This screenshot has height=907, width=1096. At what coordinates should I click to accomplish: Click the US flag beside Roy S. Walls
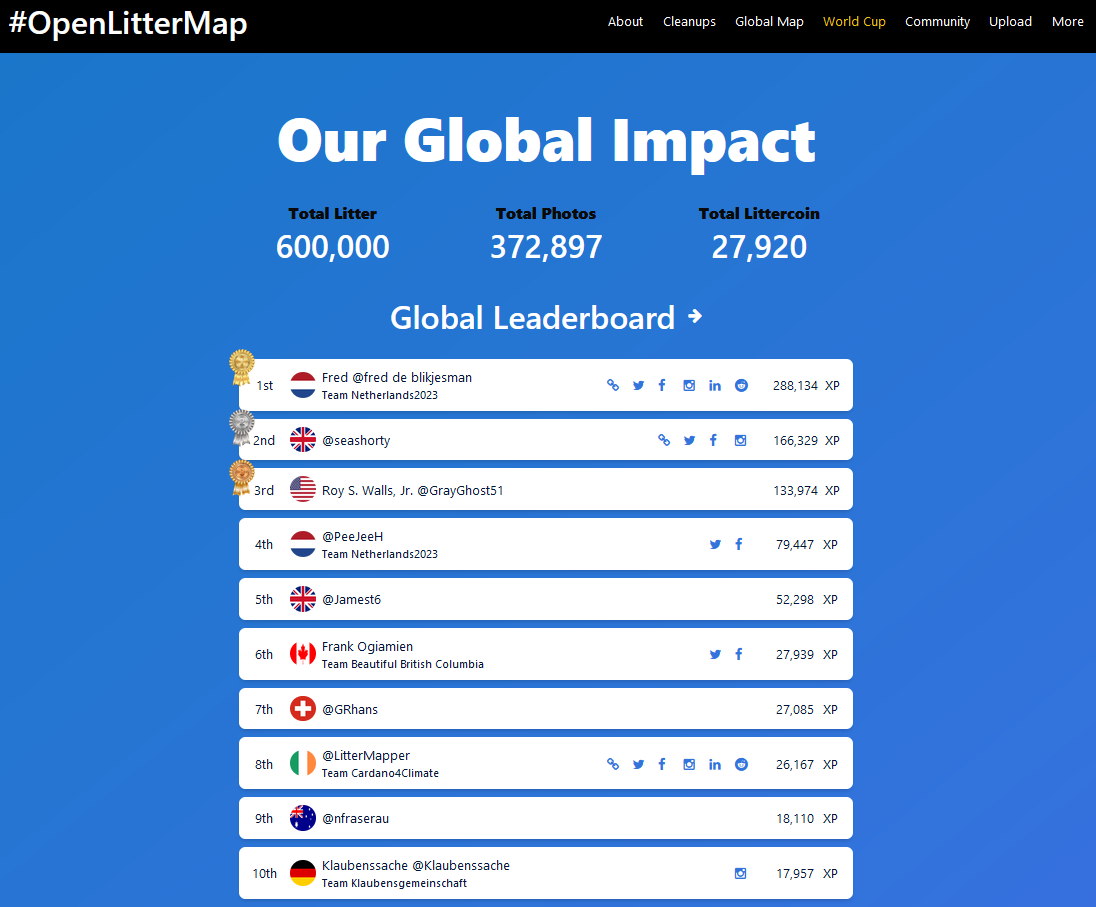pyautogui.click(x=303, y=490)
